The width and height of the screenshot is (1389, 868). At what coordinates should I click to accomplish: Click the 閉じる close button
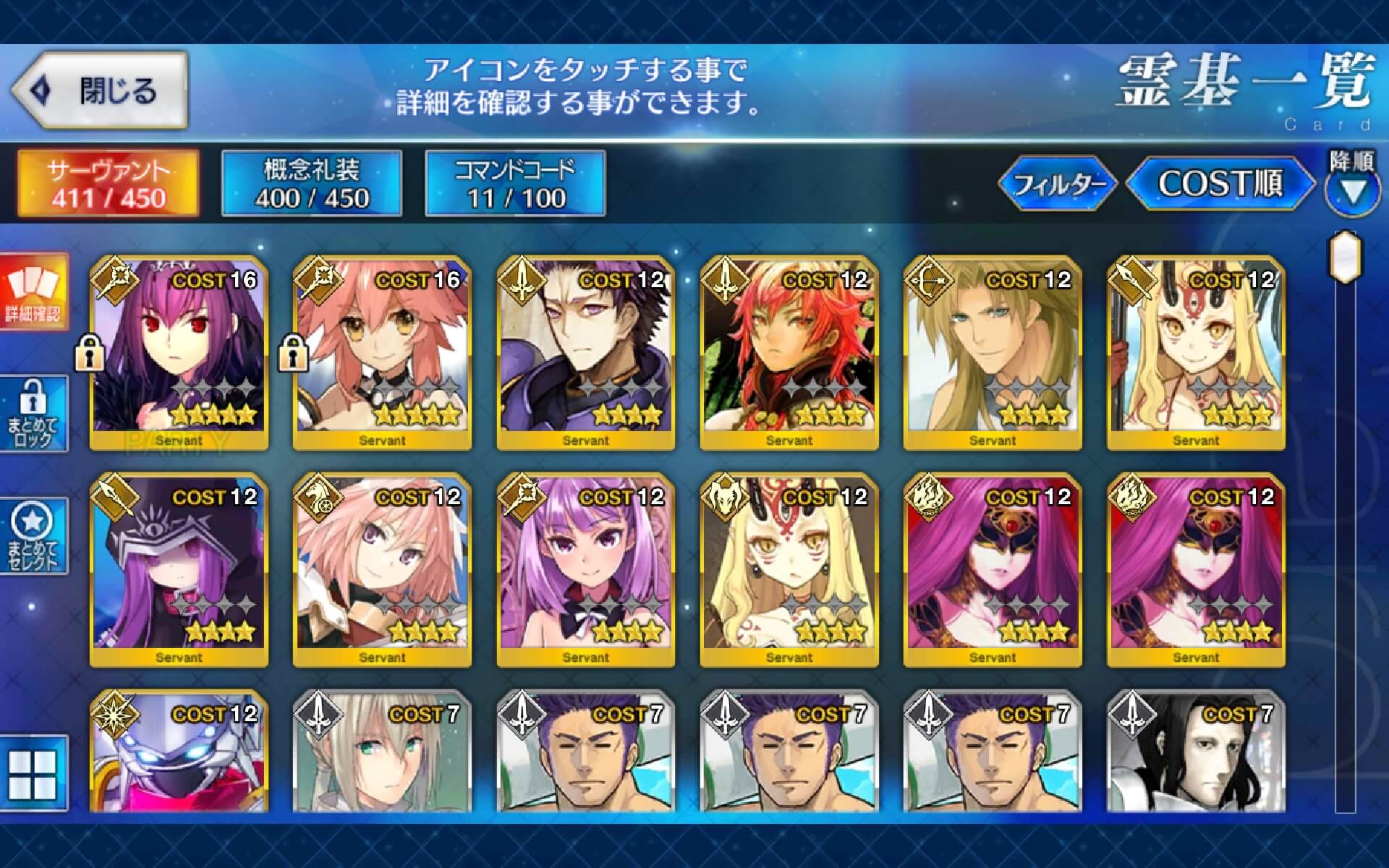click(99, 90)
